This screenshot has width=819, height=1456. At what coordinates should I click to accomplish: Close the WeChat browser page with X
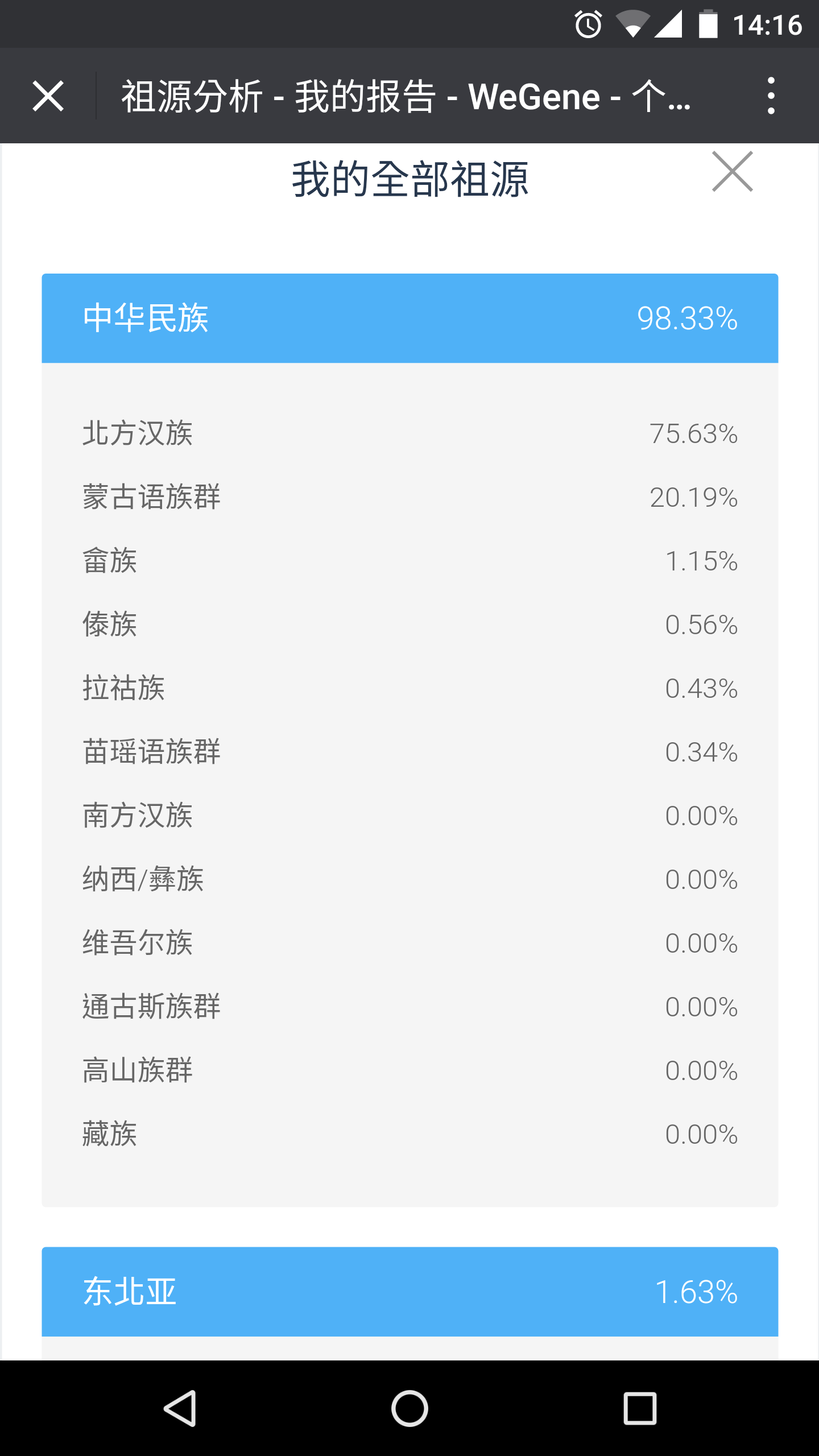pos(48,96)
